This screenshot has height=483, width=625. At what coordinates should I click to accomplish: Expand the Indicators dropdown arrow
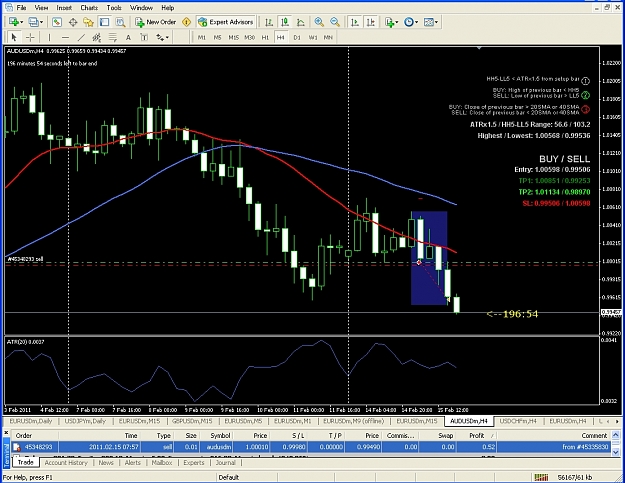pos(397,22)
